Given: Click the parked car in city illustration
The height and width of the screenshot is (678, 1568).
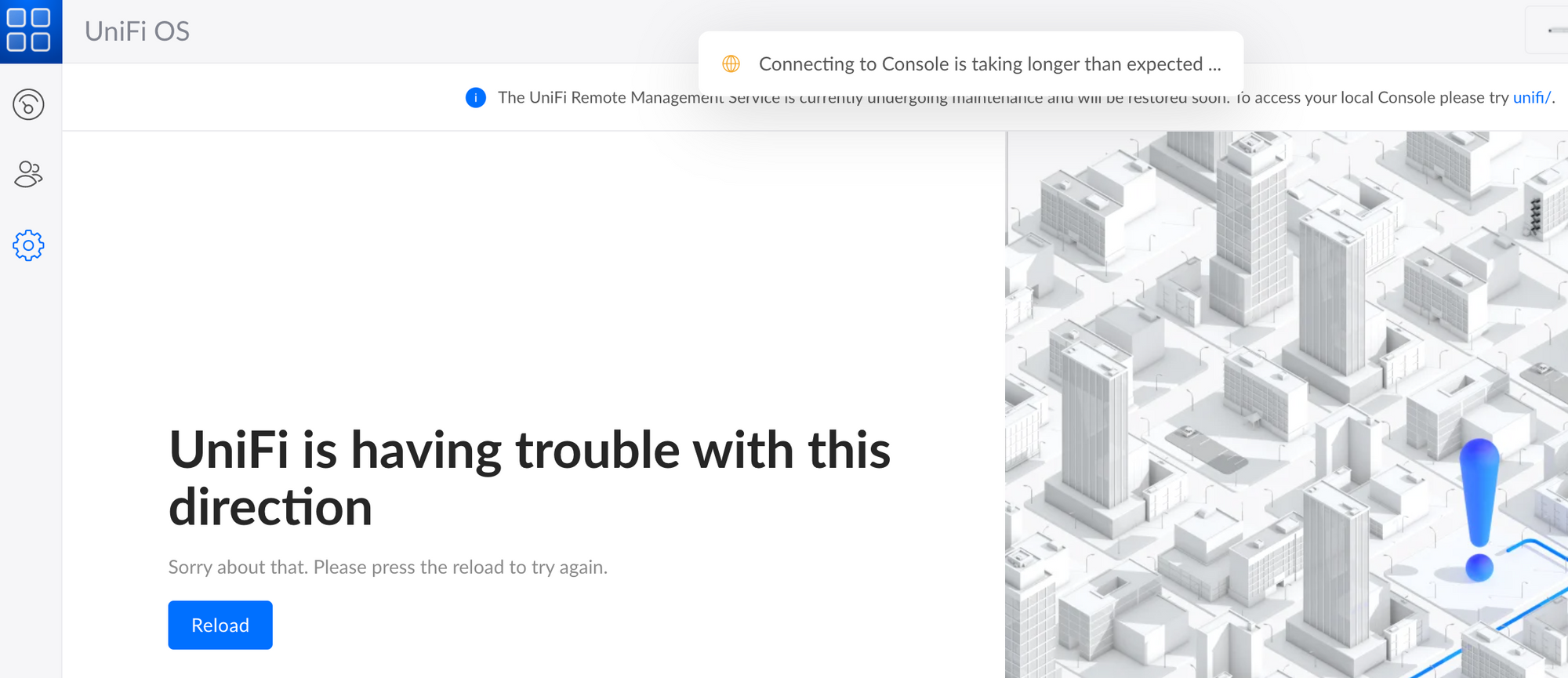Looking at the screenshot, I should coord(1188,432).
